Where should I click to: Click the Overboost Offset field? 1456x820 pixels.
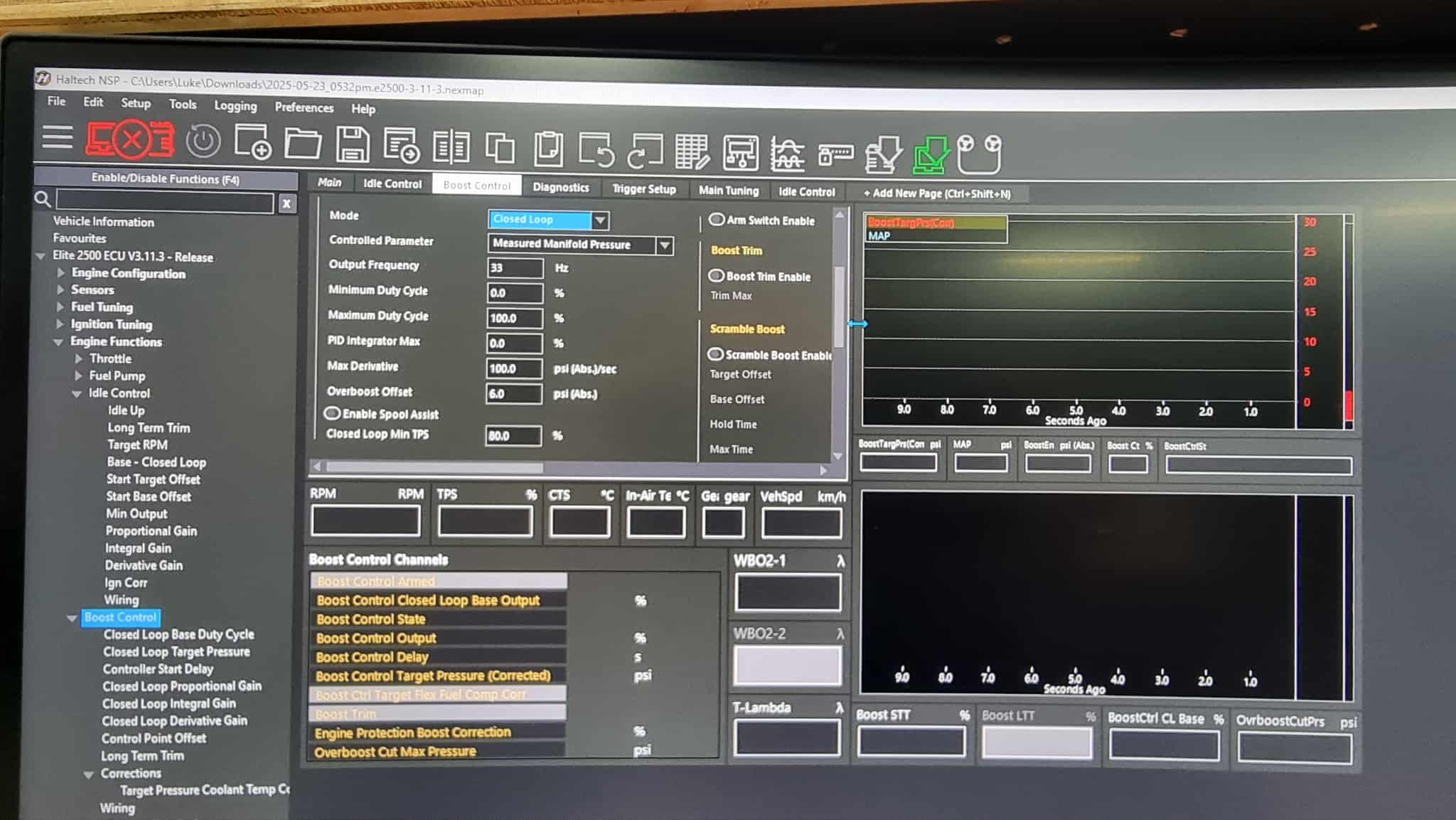514,394
